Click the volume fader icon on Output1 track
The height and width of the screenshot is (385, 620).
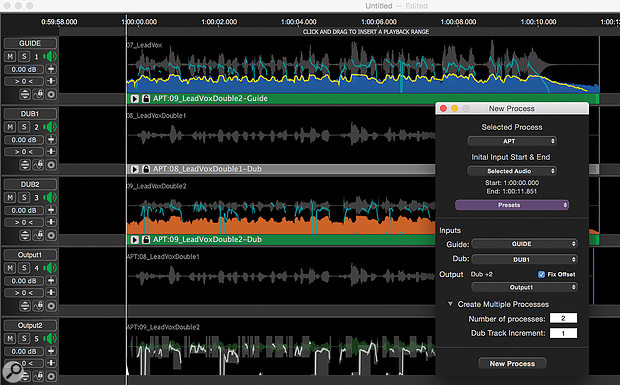pyautogui.click(x=51, y=281)
